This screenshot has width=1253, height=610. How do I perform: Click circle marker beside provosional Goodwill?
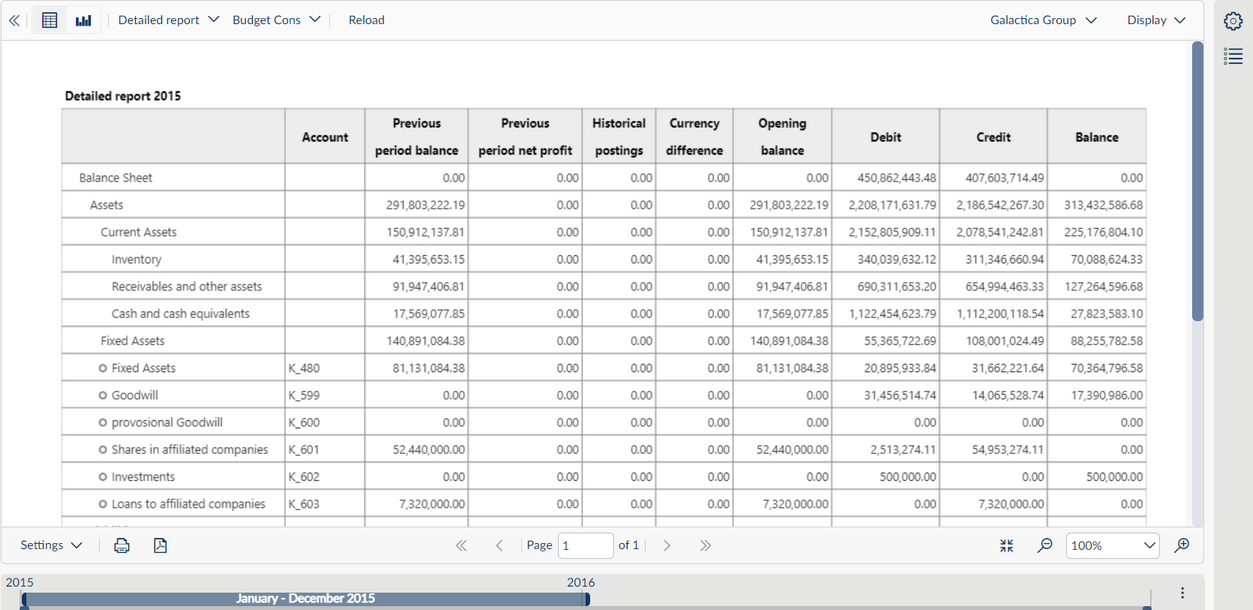[103, 422]
